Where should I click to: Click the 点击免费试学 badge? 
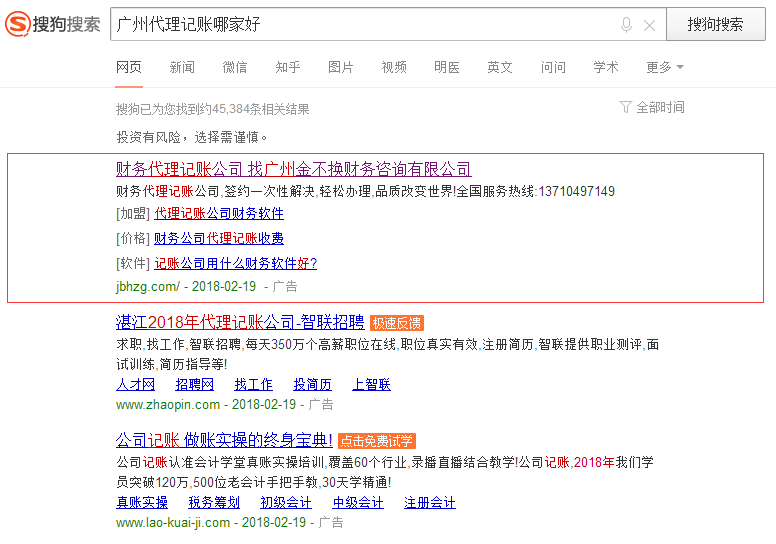tap(376, 441)
